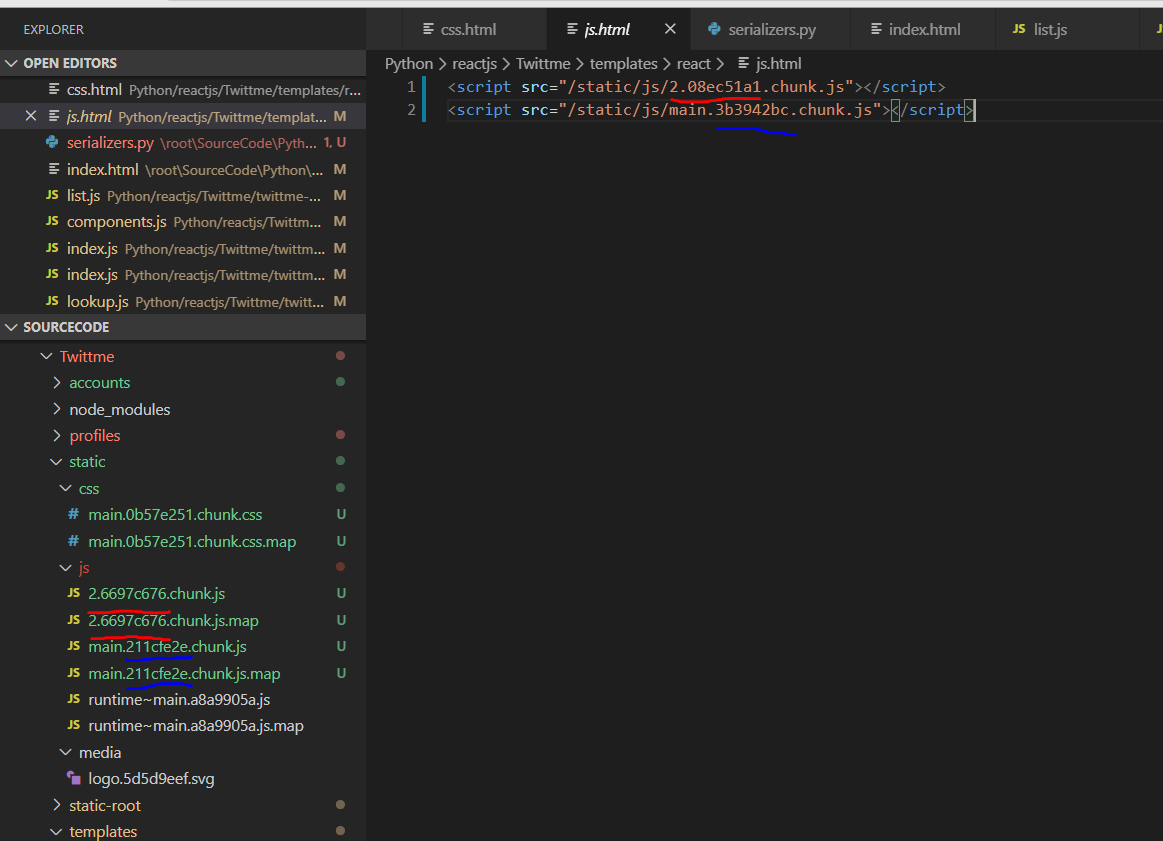Open main.211cfe2e.chunk.js file
Viewport: 1163px width, 841px height.
167,647
